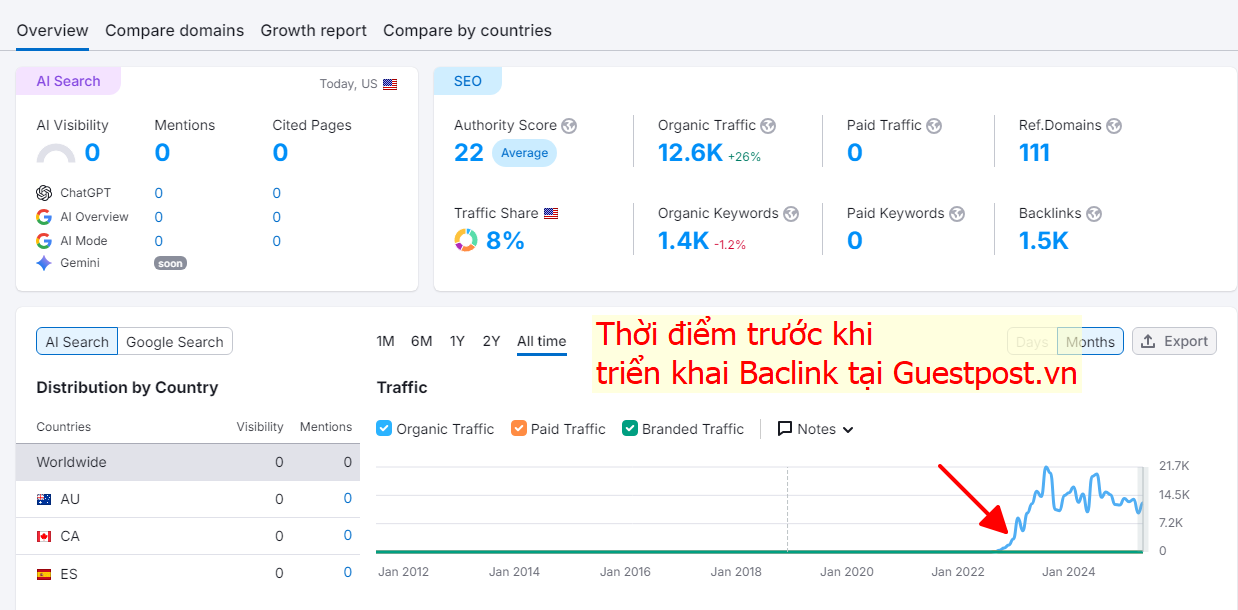1238x610 pixels.
Task: Open the Growth report tab
Action: (x=313, y=30)
